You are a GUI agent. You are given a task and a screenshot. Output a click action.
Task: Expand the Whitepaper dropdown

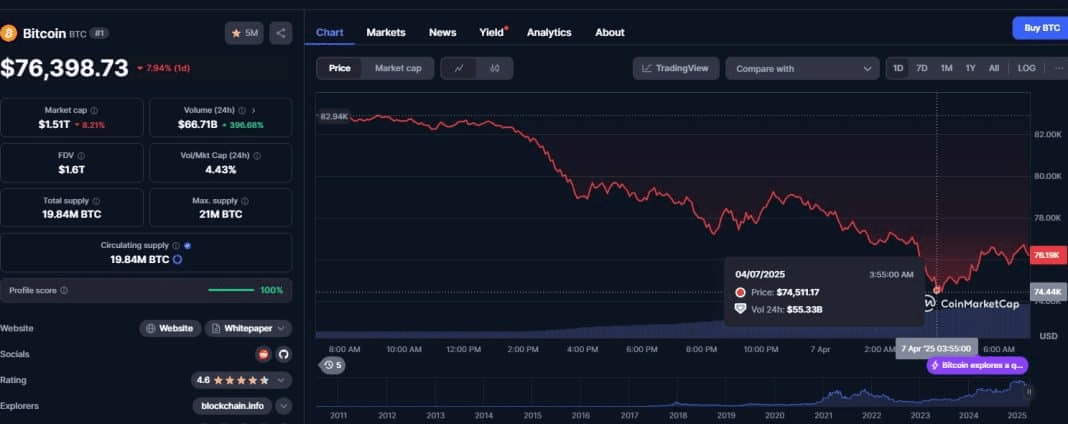pos(249,328)
